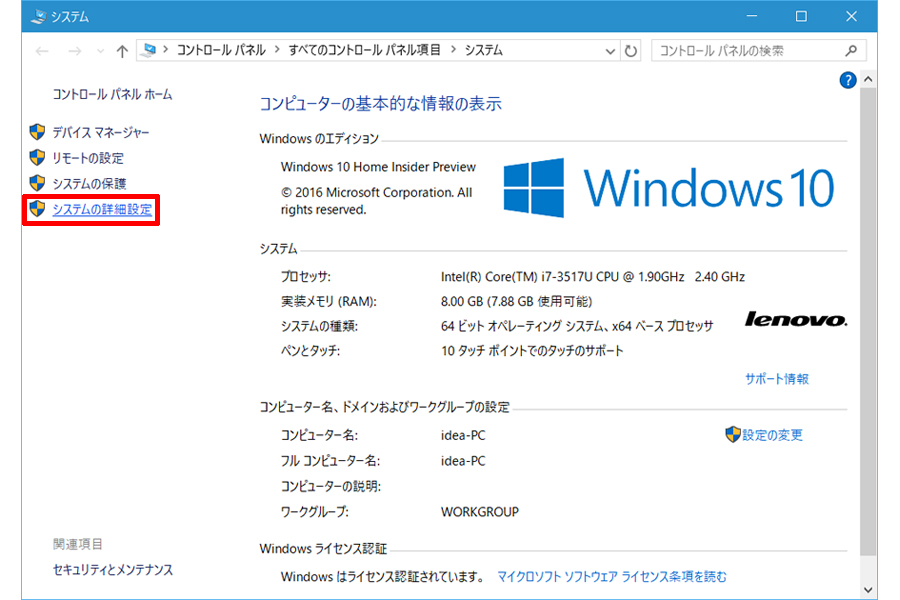This screenshot has height=600, width=900.
Task: Click the shield icon beside システムの詳細設定
Action: 37,208
